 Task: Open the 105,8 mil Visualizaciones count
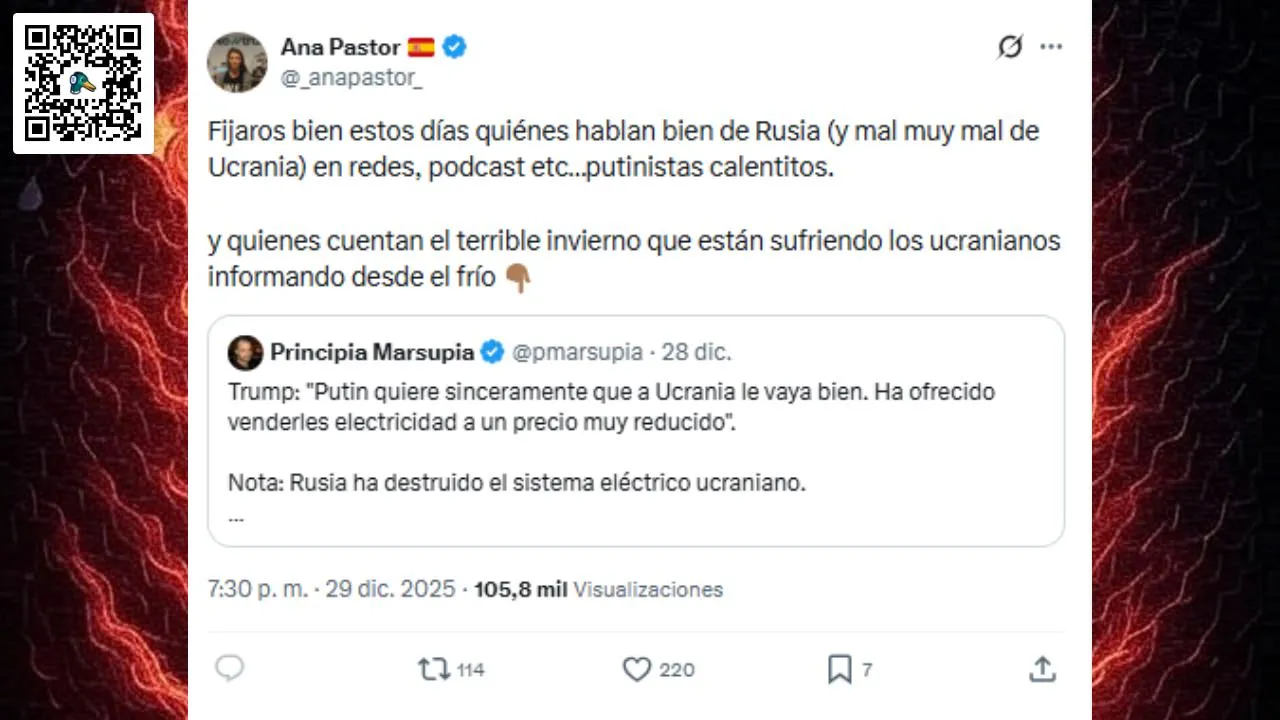598,589
